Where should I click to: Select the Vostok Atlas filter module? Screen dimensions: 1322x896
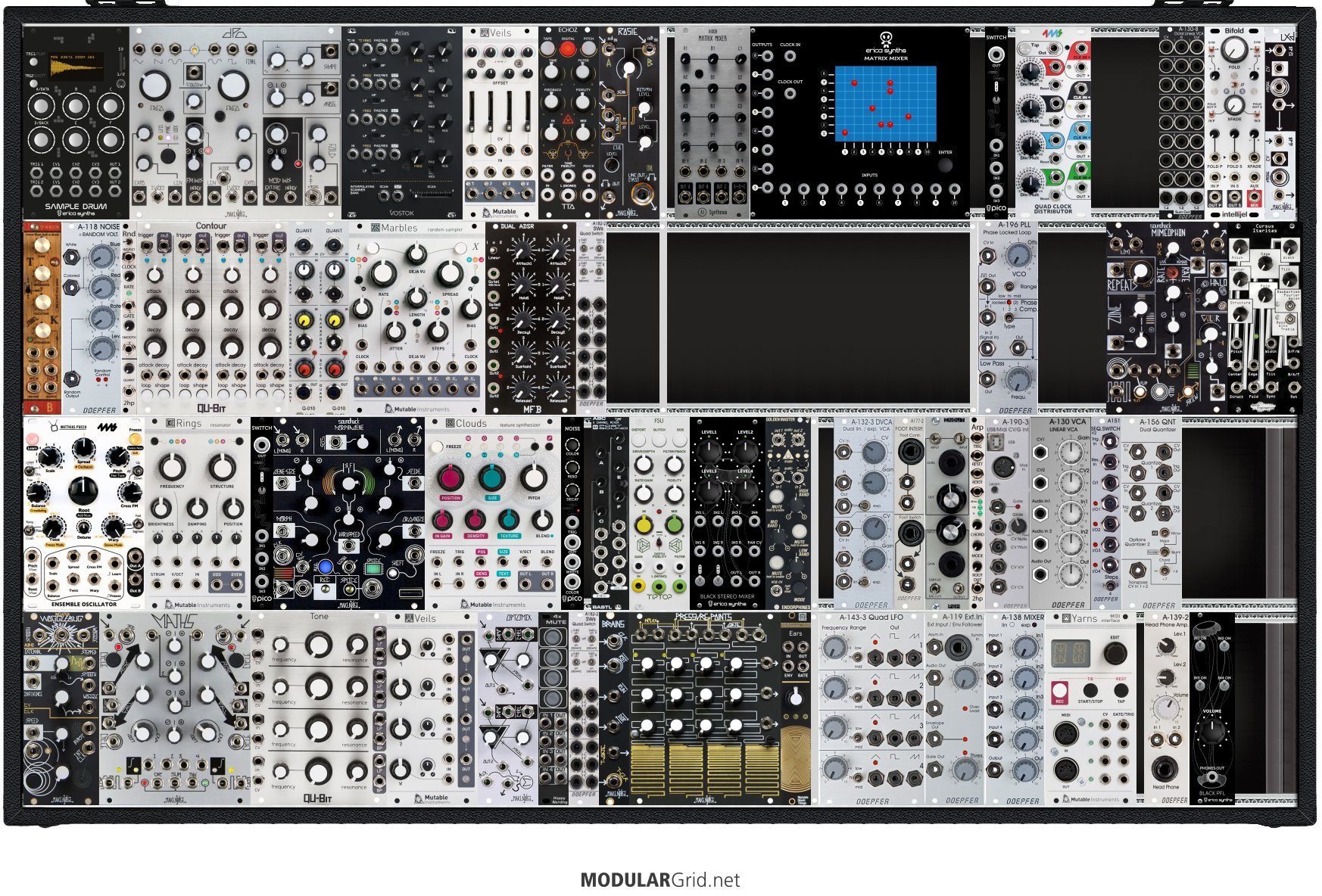(x=402, y=123)
